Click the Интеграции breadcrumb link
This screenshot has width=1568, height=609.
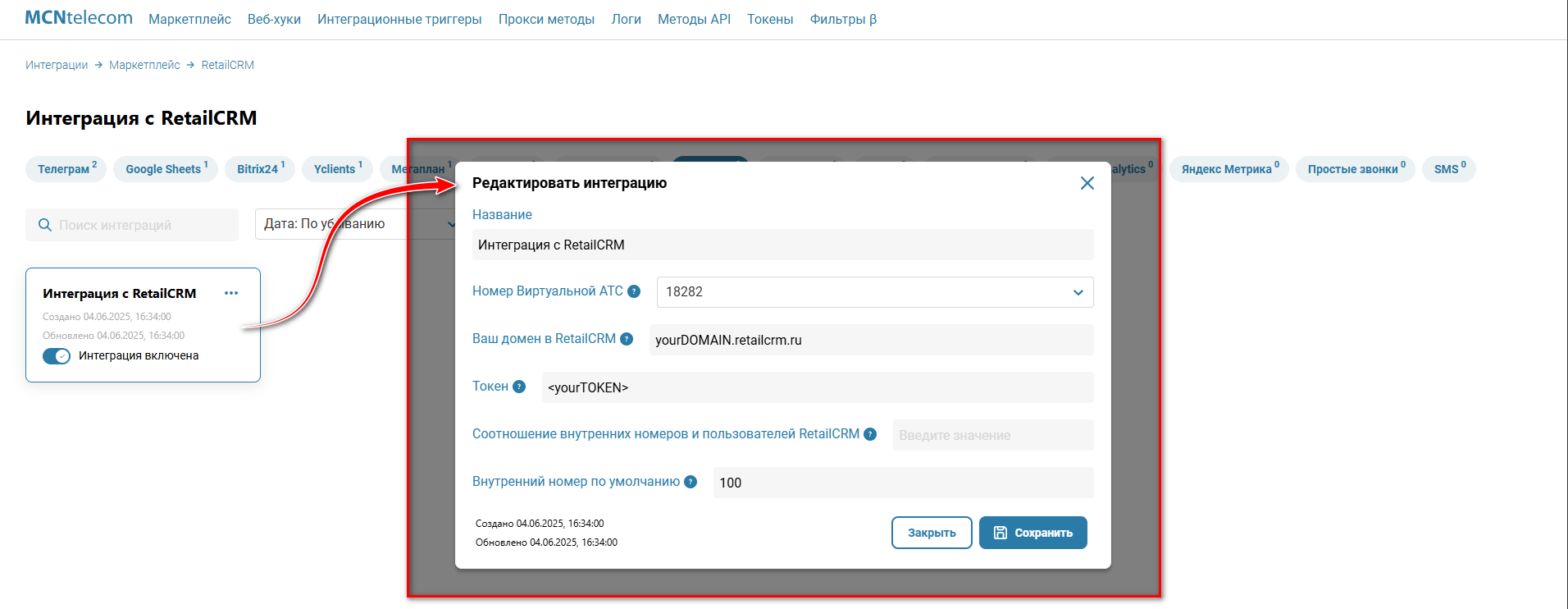[x=57, y=65]
